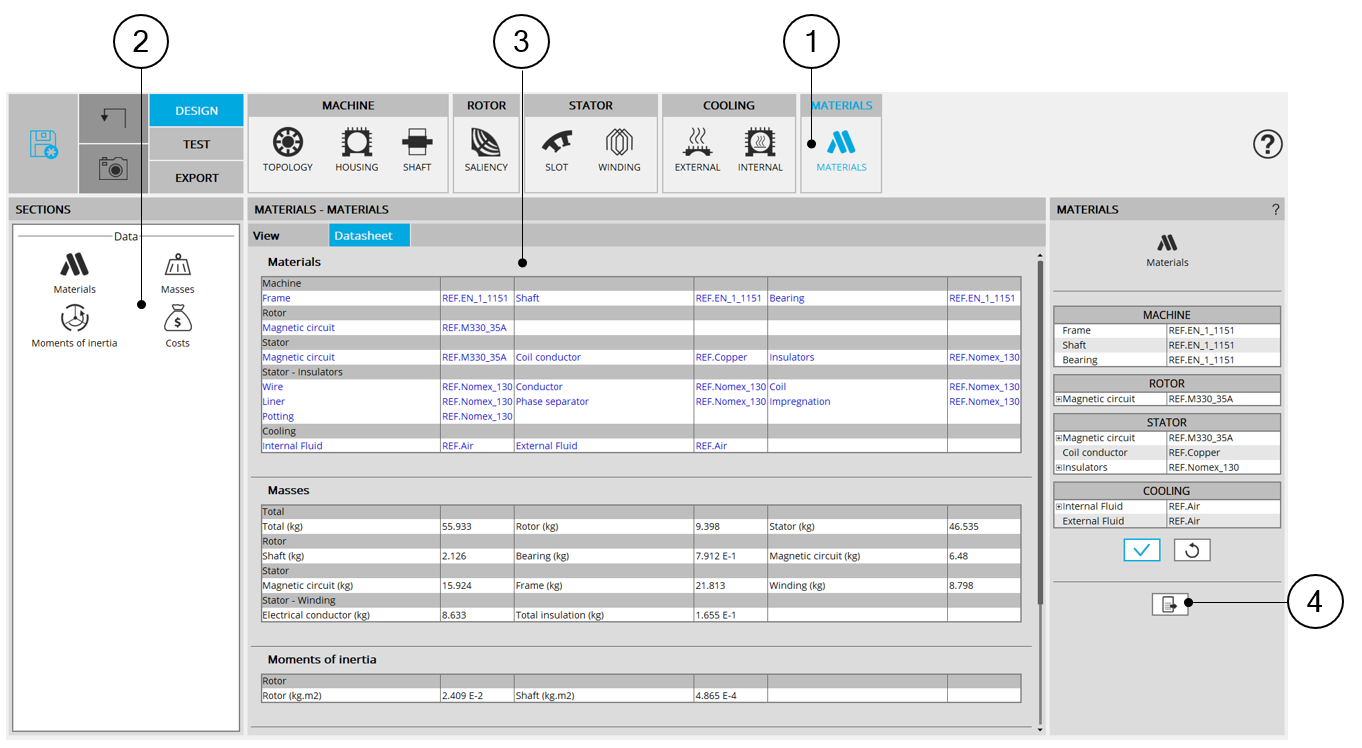The width and height of the screenshot is (1362, 748).
Task: Expand the Internal Fluid cooling row
Action: pos(1059,506)
